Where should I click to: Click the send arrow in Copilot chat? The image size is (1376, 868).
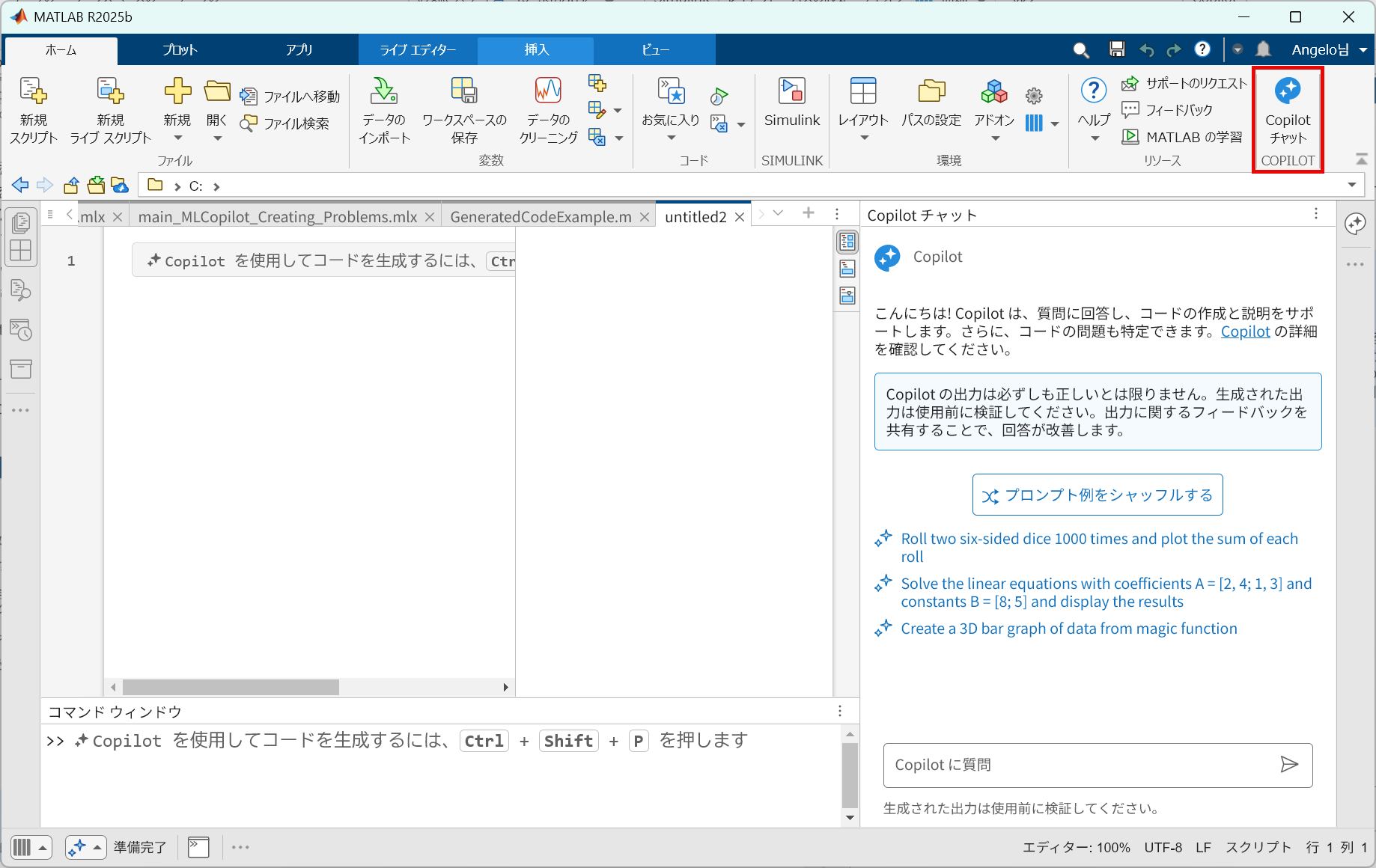point(1288,764)
